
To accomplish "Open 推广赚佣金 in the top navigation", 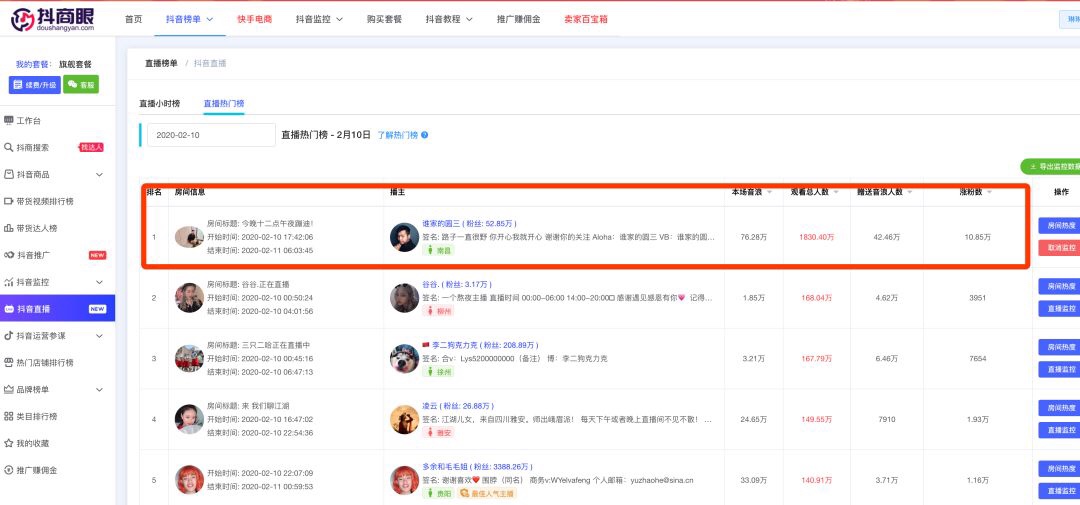I will click(x=518, y=19).
